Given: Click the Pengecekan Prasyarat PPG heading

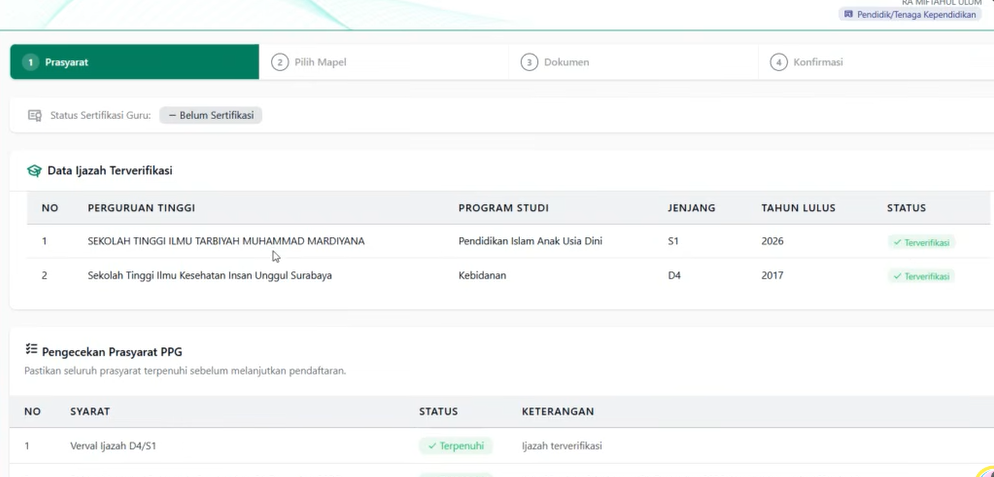Looking at the screenshot, I should (112, 351).
